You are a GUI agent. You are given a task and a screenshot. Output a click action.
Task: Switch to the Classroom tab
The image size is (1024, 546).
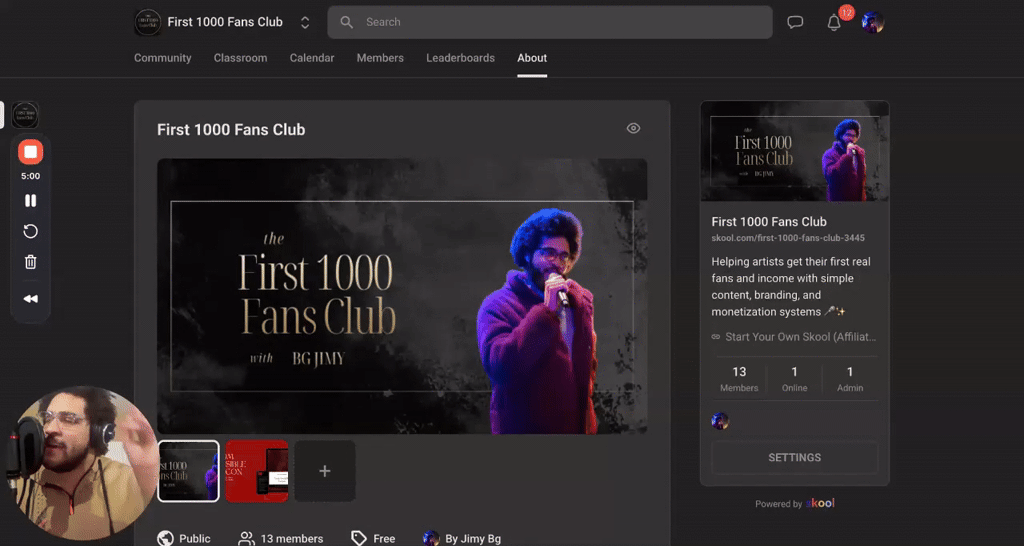point(240,58)
